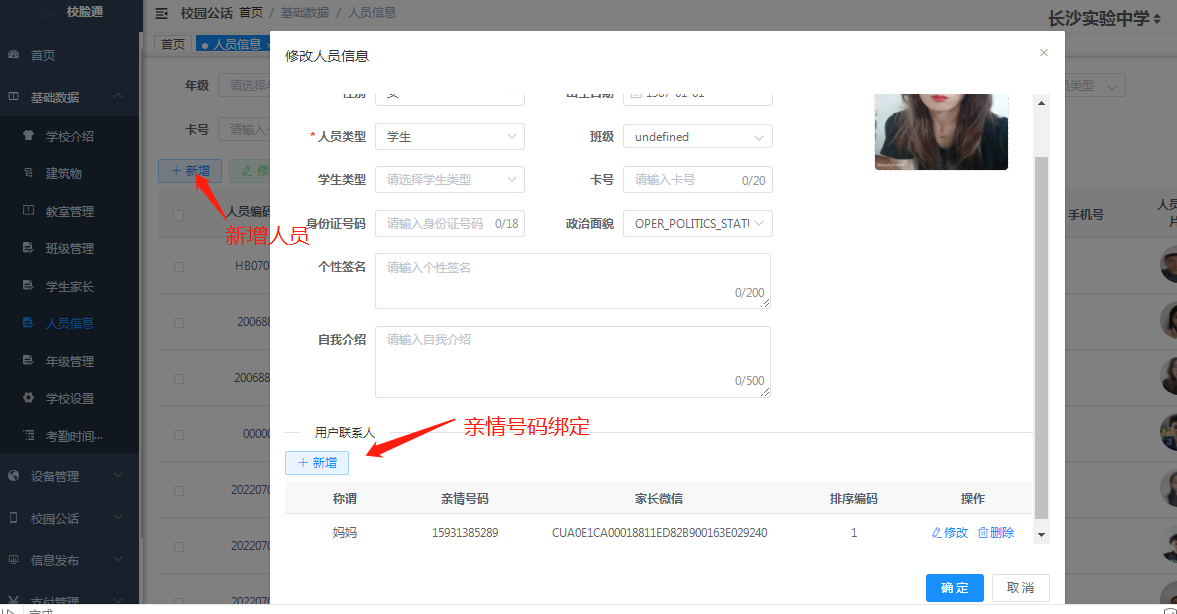Image resolution: width=1177 pixels, height=614 pixels.
Task: Click 基础数据 in the breadcrumb
Action: coord(305,13)
